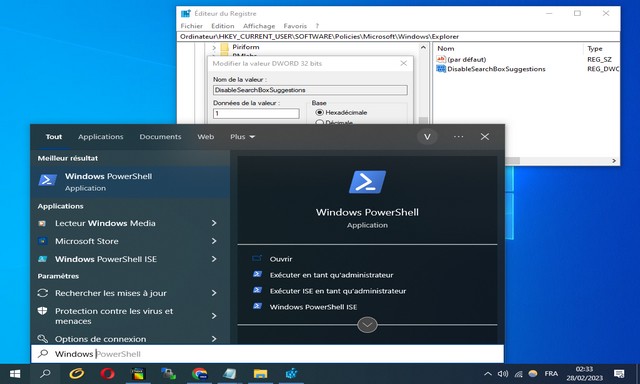Image resolution: width=640 pixels, height=384 pixels.
Task: Open the Affichage menu in Registry Editor
Action: pyautogui.click(x=259, y=26)
